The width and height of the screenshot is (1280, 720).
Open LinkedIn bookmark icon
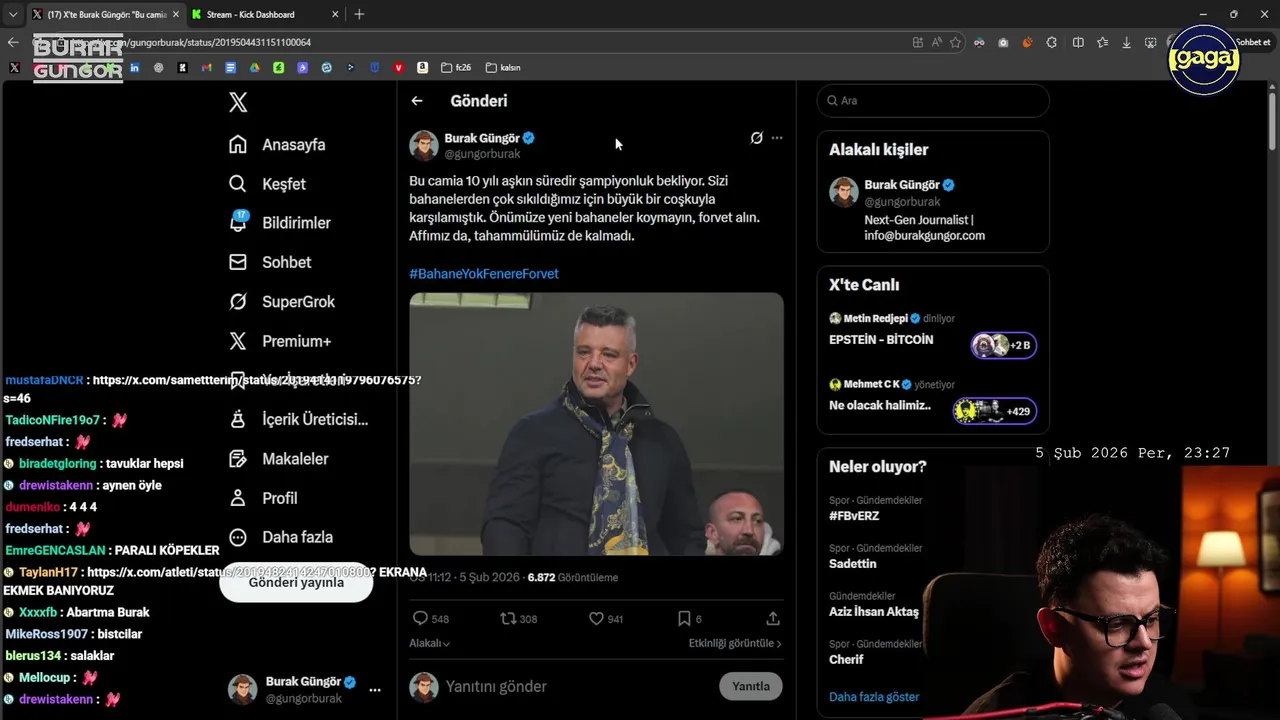[134, 68]
